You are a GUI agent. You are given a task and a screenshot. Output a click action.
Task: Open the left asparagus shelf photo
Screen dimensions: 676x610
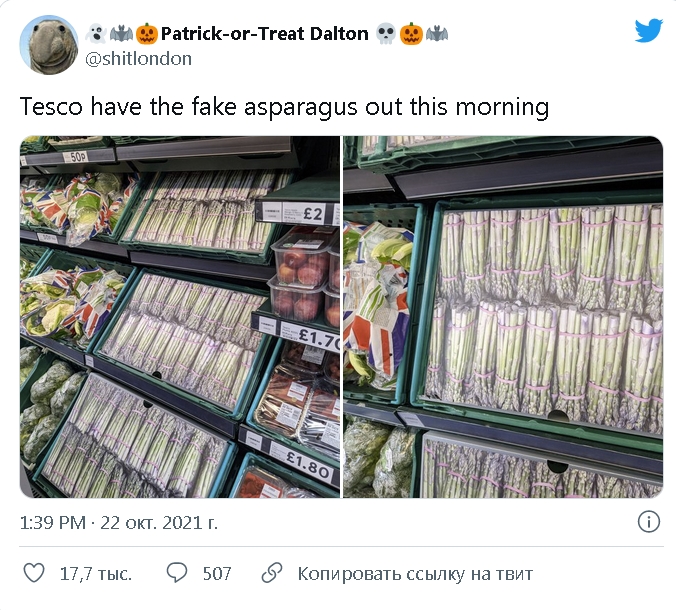coord(180,317)
